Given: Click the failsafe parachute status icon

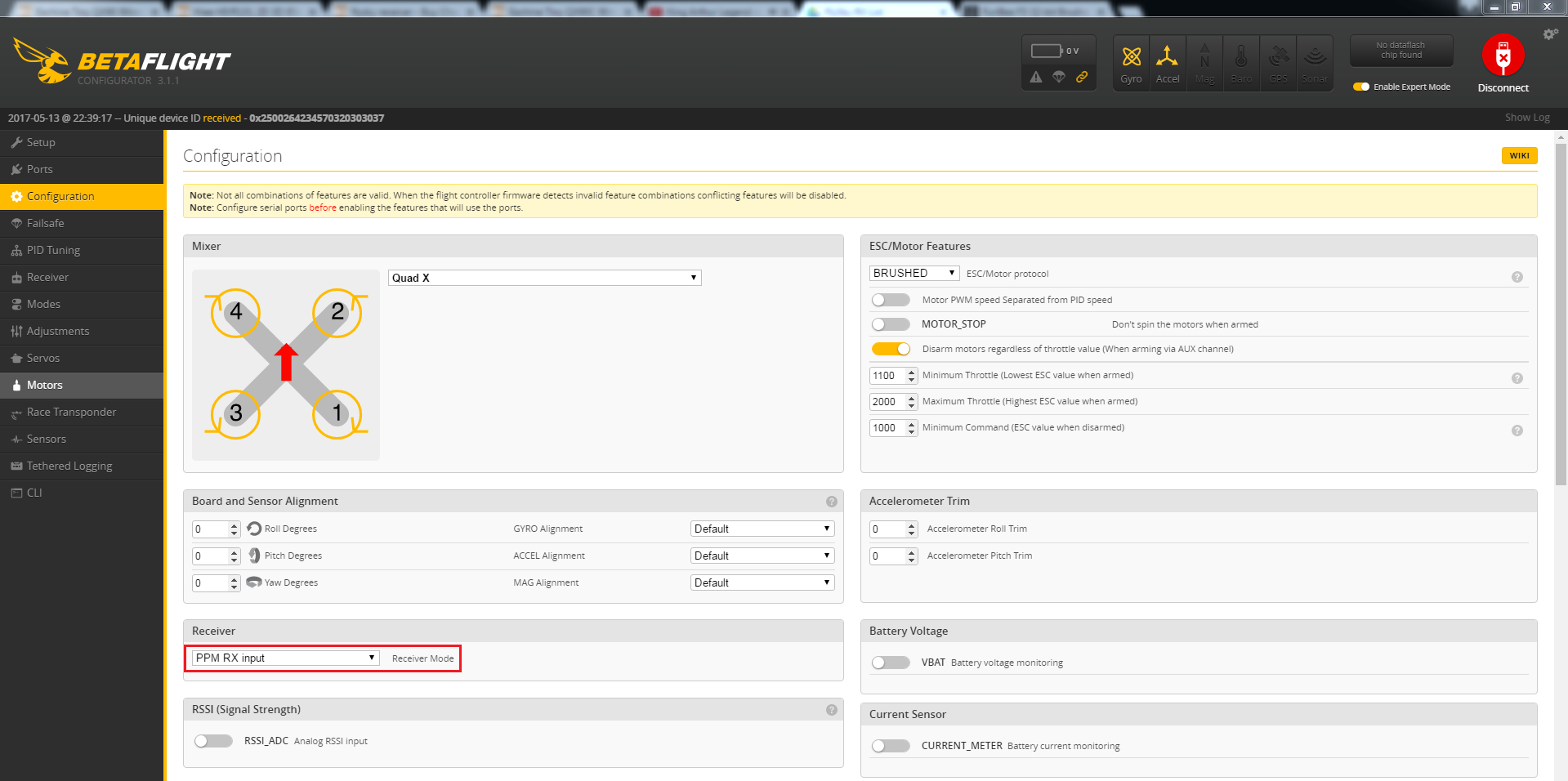Looking at the screenshot, I should pyautogui.click(x=1059, y=77).
